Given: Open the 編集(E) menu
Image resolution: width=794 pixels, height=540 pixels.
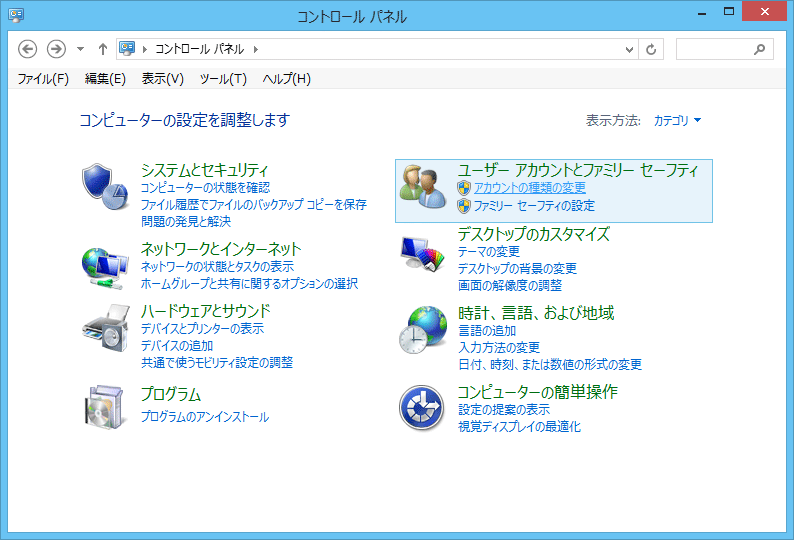Looking at the screenshot, I should [105, 79].
